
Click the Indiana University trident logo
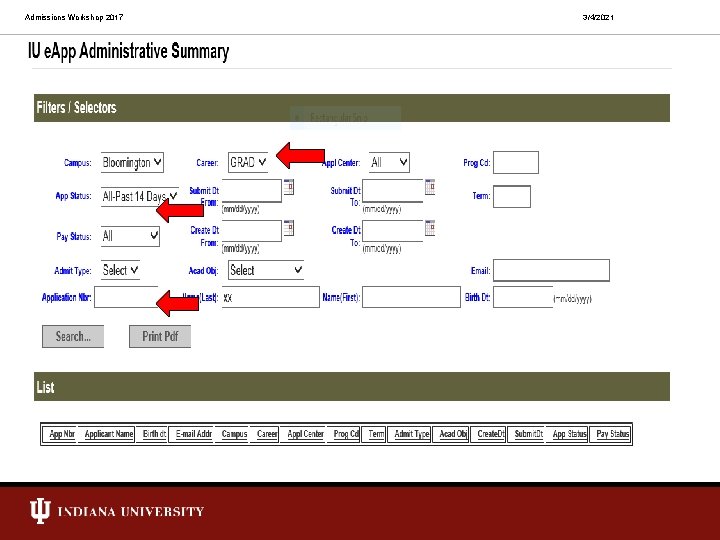pos(40,510)
